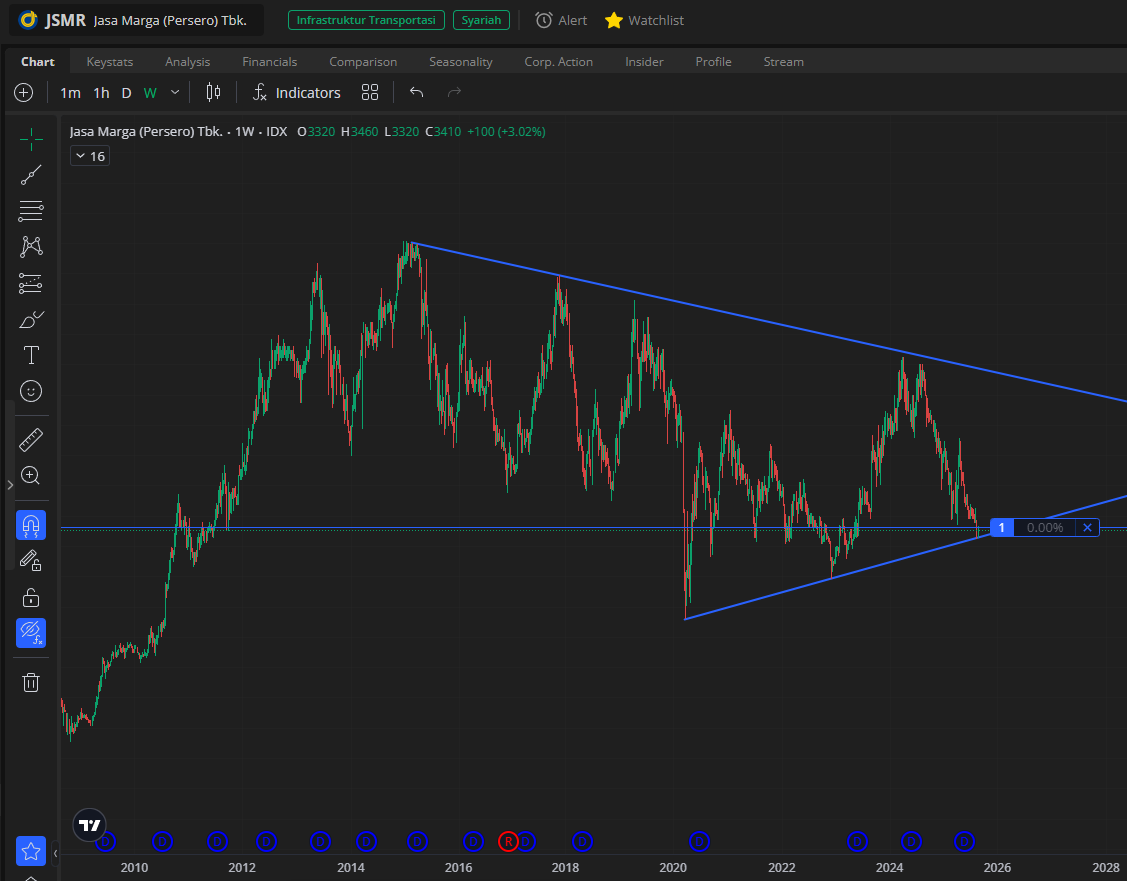Expand the timeframe dropdown arrow
The width and height of the screenshot is (1127, 881).
(x=175, y=92)
